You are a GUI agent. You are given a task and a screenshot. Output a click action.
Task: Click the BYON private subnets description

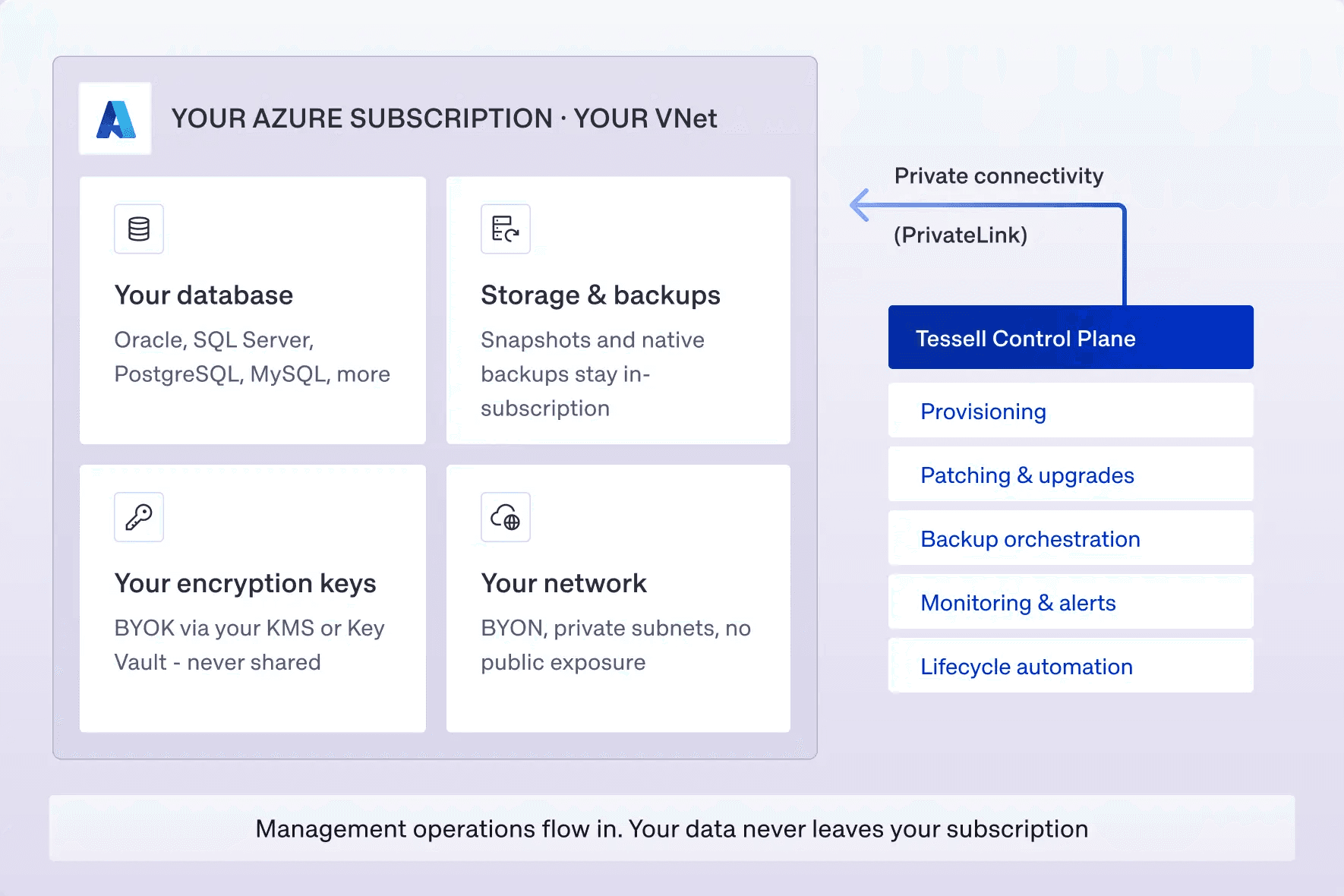click(616, 645)
